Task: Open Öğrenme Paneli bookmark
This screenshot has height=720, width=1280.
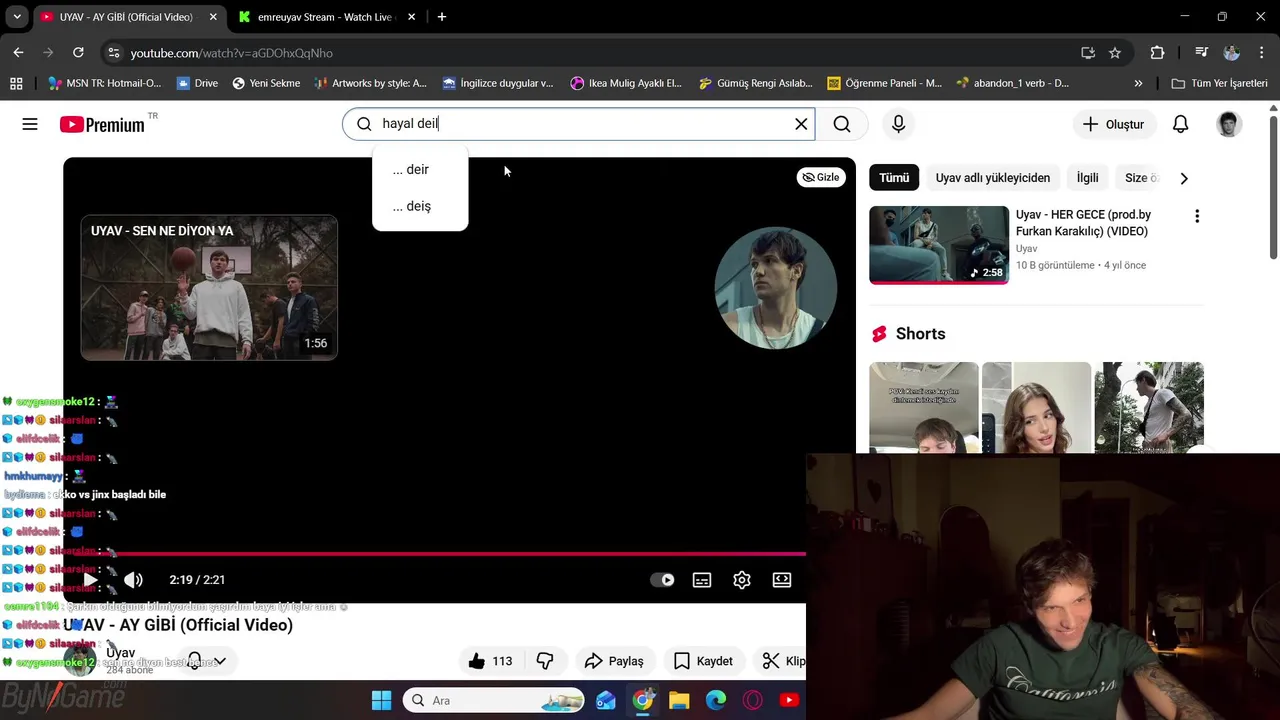Action: (884, 83)
